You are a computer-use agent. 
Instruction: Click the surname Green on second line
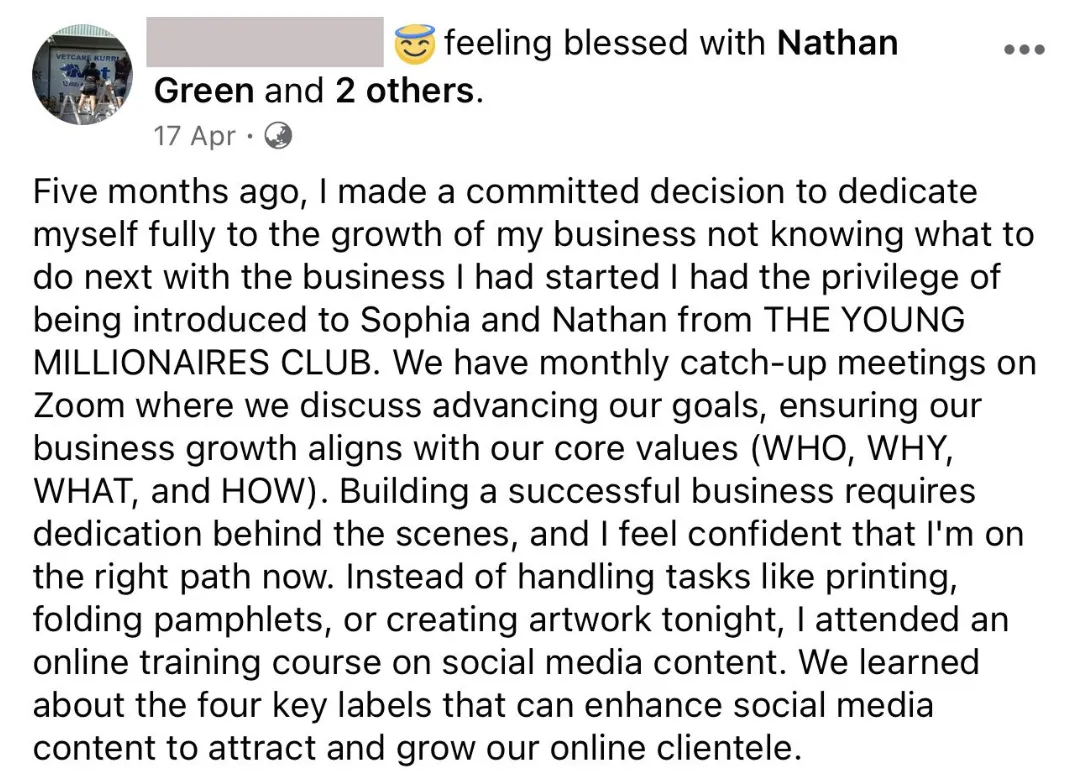204,91
